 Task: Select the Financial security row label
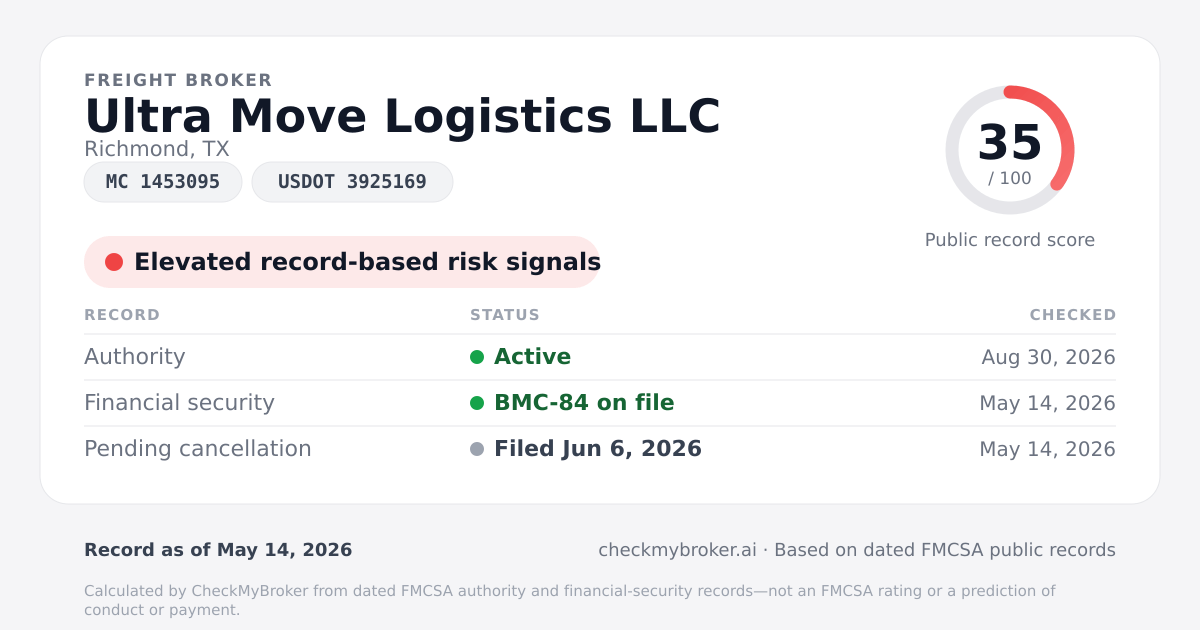pyautogui.click(x=179, y=403)
